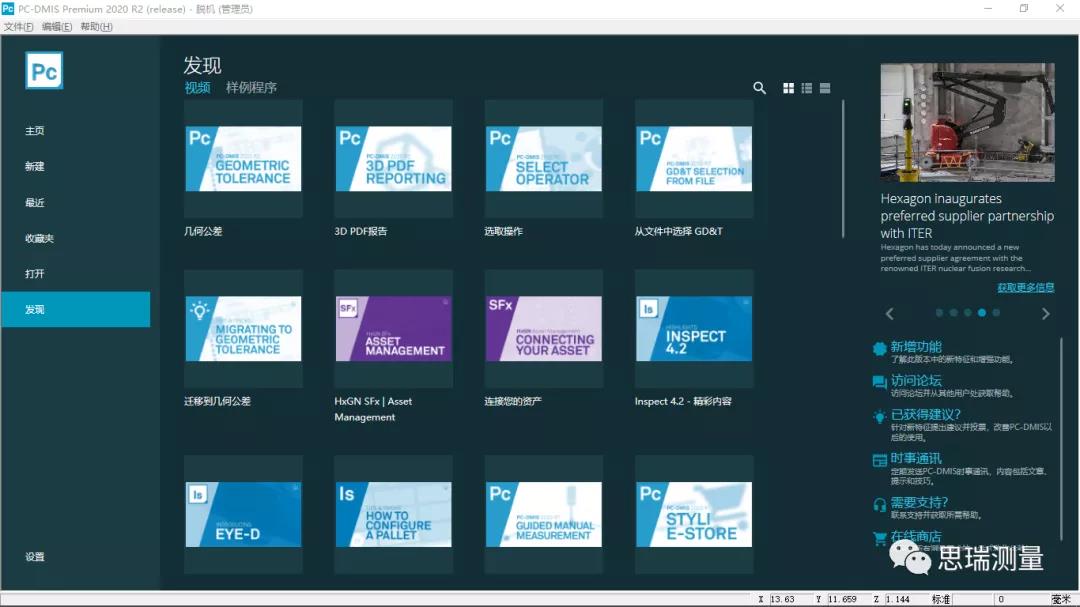The image size is (1080, 607).
Task: Select 发现 in the sidebar
Action: [76, 309]
